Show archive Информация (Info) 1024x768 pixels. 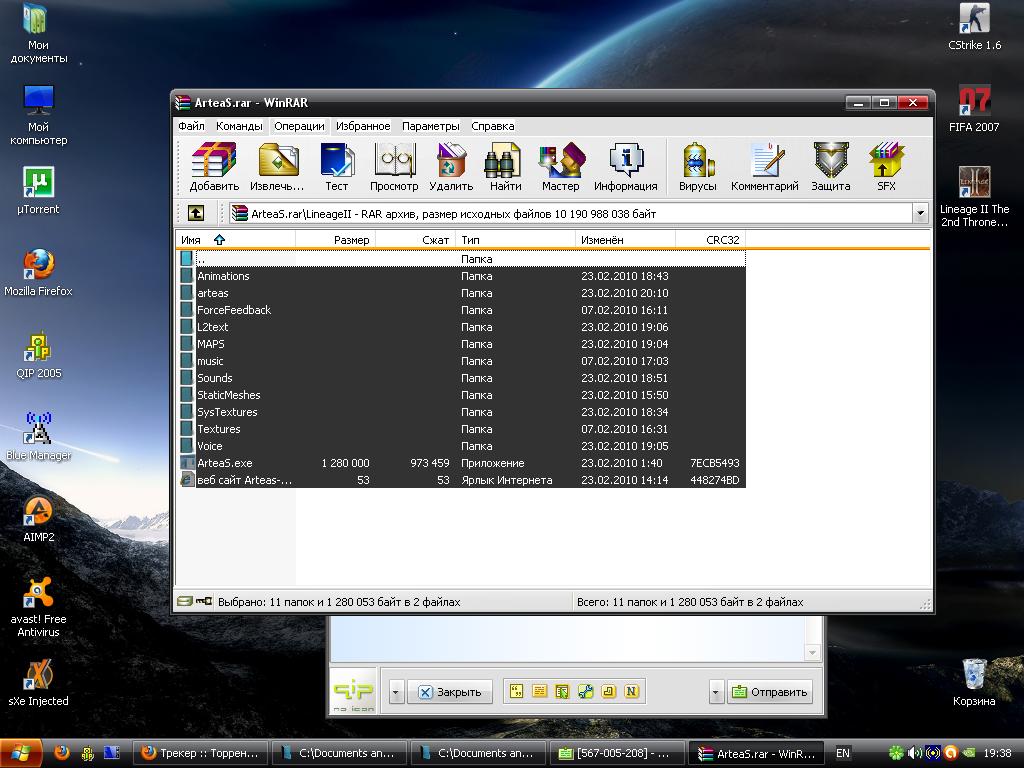[626, 167]
